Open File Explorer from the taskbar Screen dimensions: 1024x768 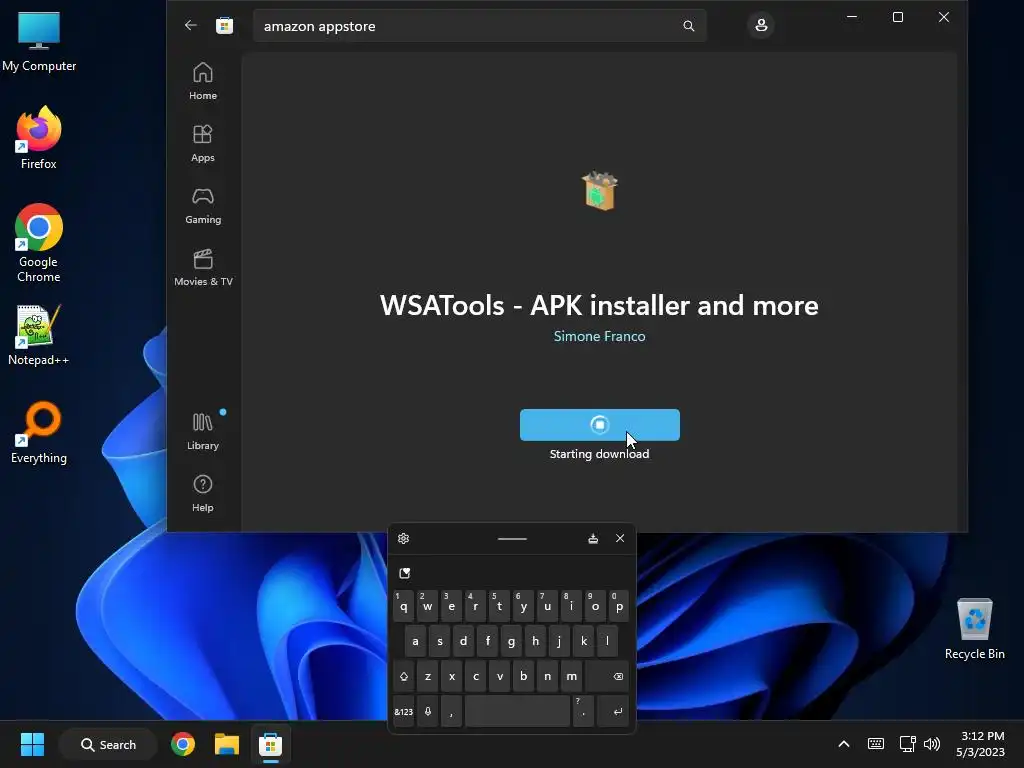point(227,744)
